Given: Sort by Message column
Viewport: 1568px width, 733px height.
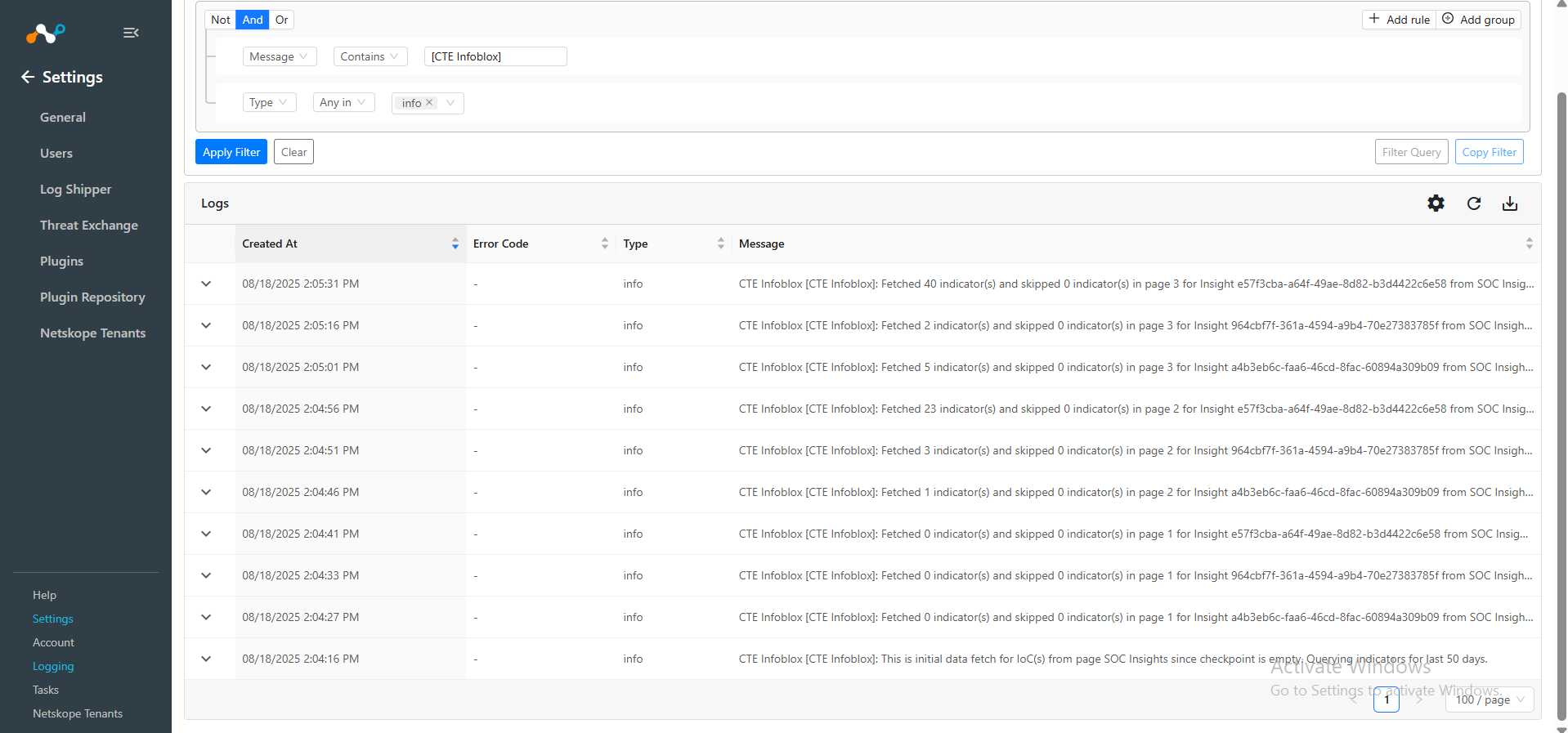Looking at the screenshot, I should [x=1529, y=244].
